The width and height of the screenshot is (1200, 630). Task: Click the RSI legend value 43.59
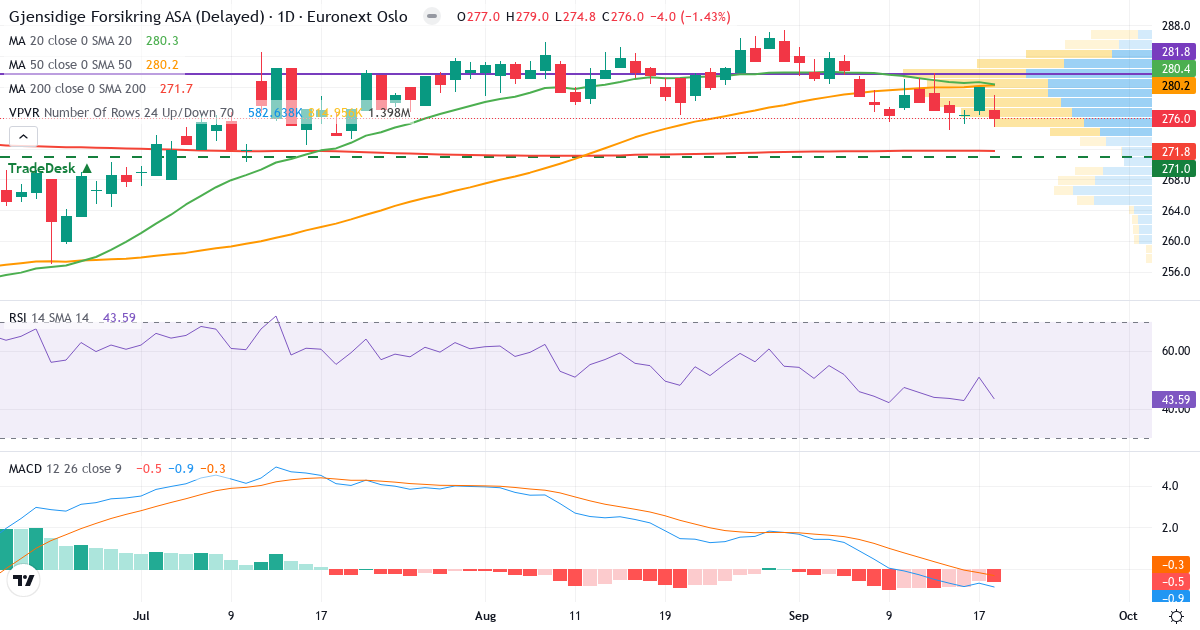tap(120, 318)
